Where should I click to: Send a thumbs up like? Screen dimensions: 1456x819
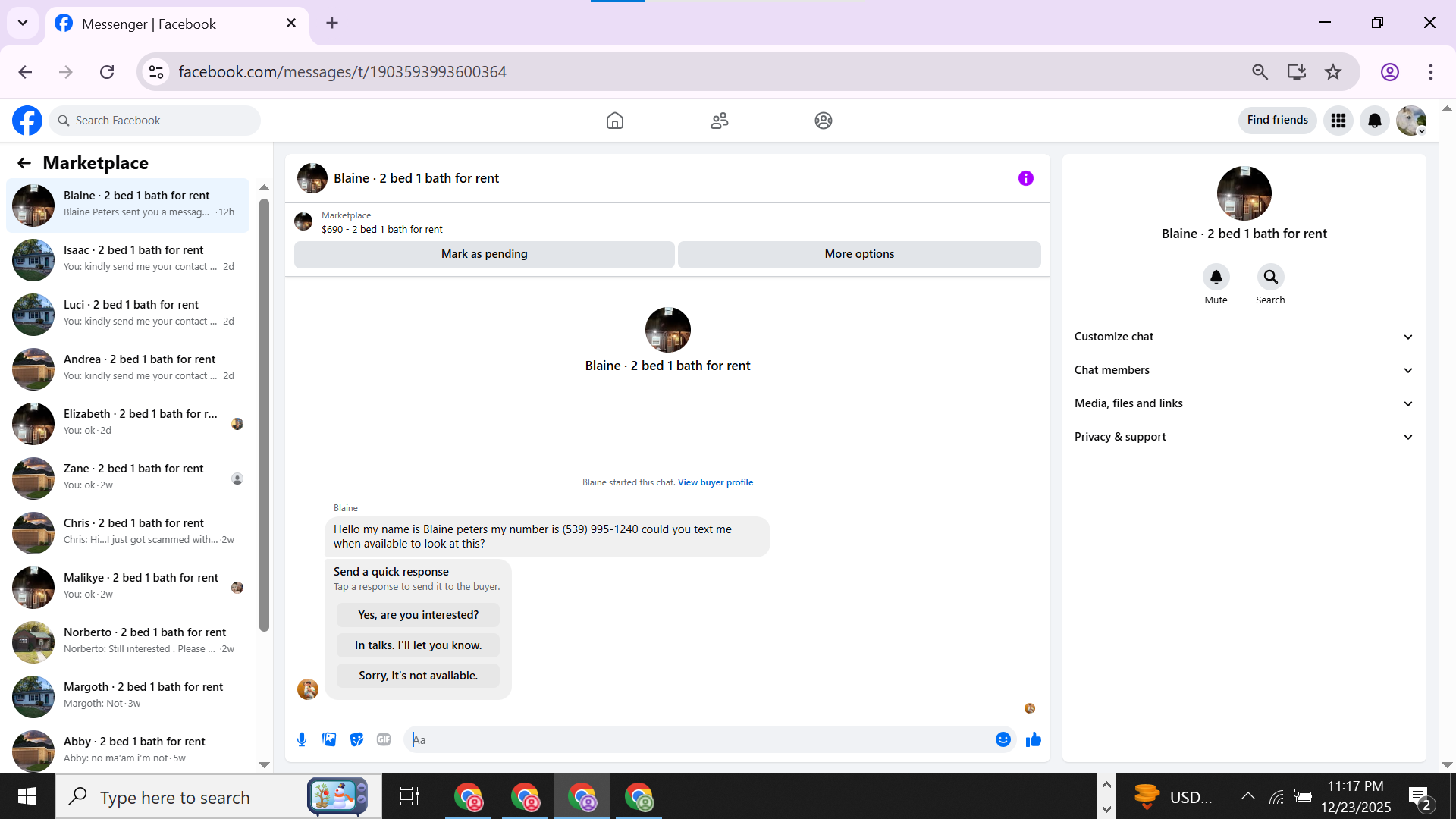coord(1033,739)
